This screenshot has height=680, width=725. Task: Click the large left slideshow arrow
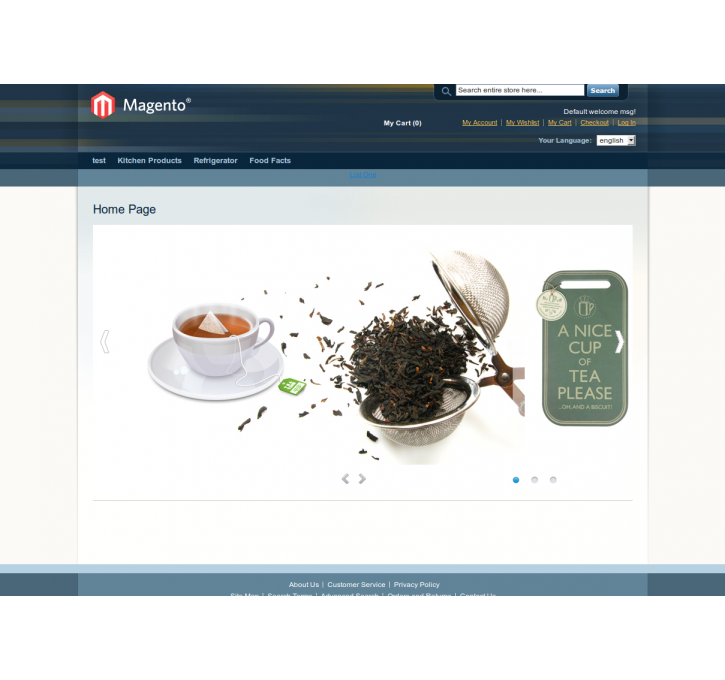coord(105,342)
